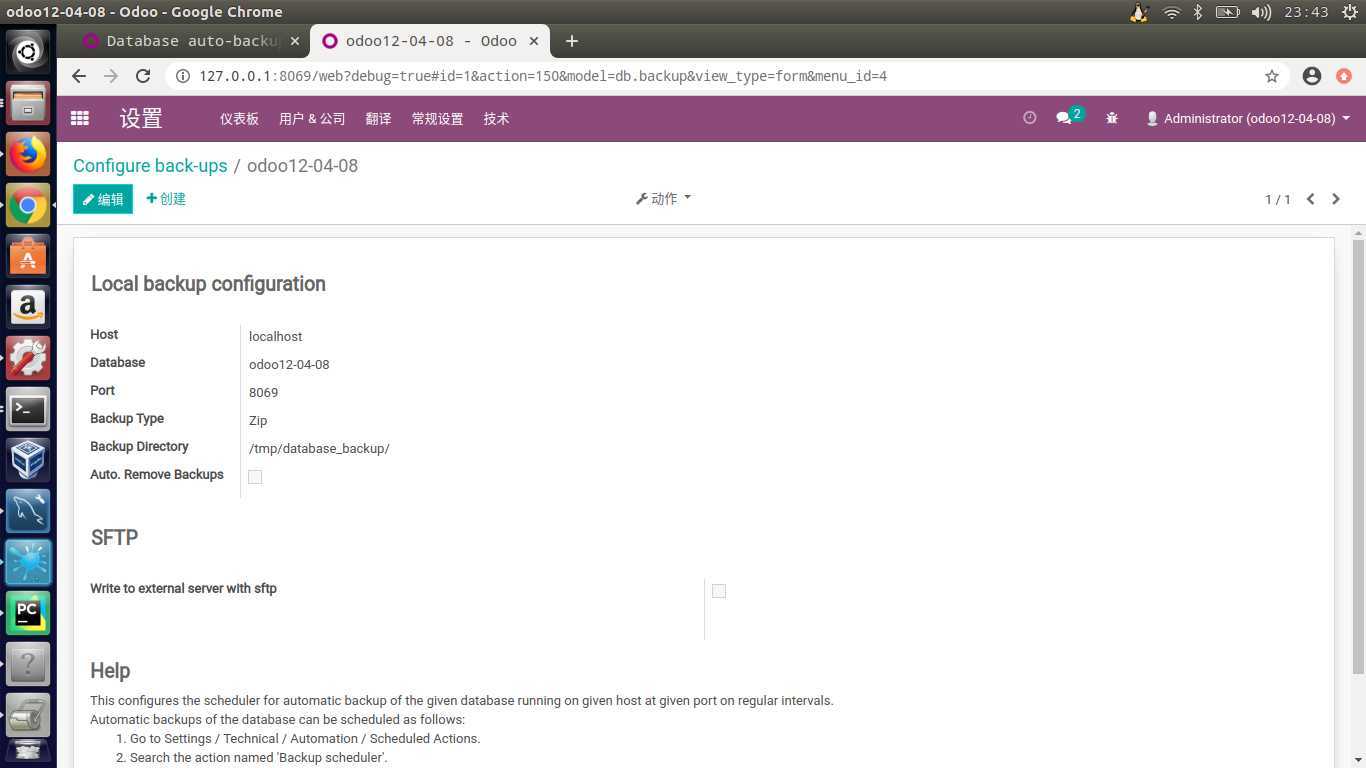This screenshot has height=768, width=1366.
Task: Go to next record arrow
Action: 1336,199
